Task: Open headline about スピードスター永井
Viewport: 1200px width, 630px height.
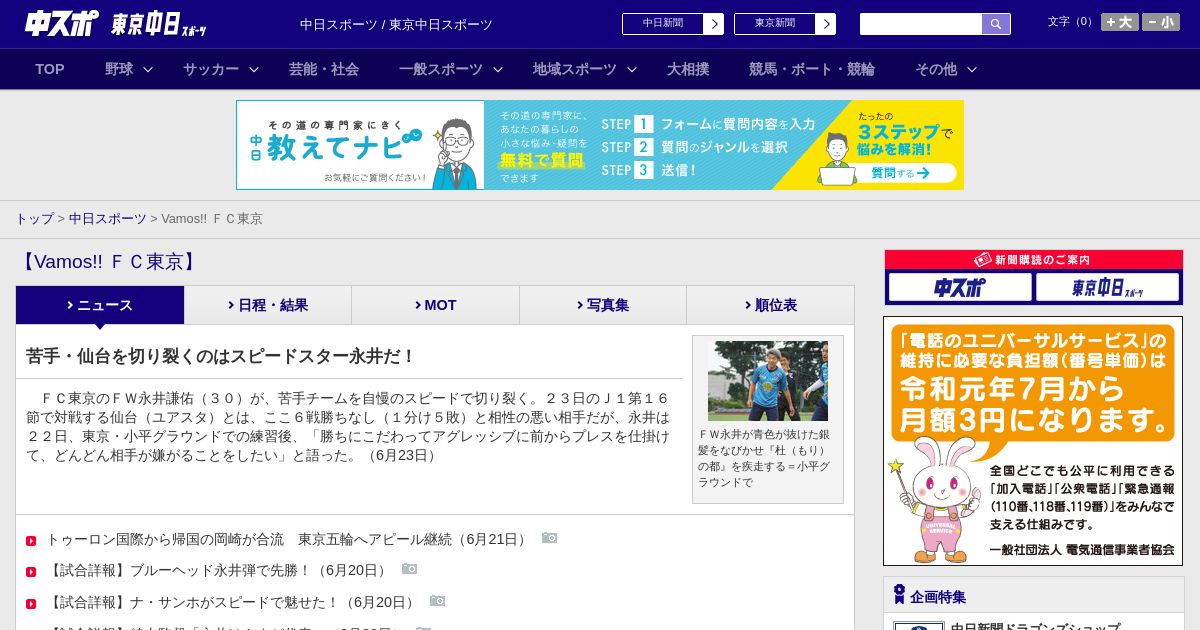Action: click(x=221, y=356)
